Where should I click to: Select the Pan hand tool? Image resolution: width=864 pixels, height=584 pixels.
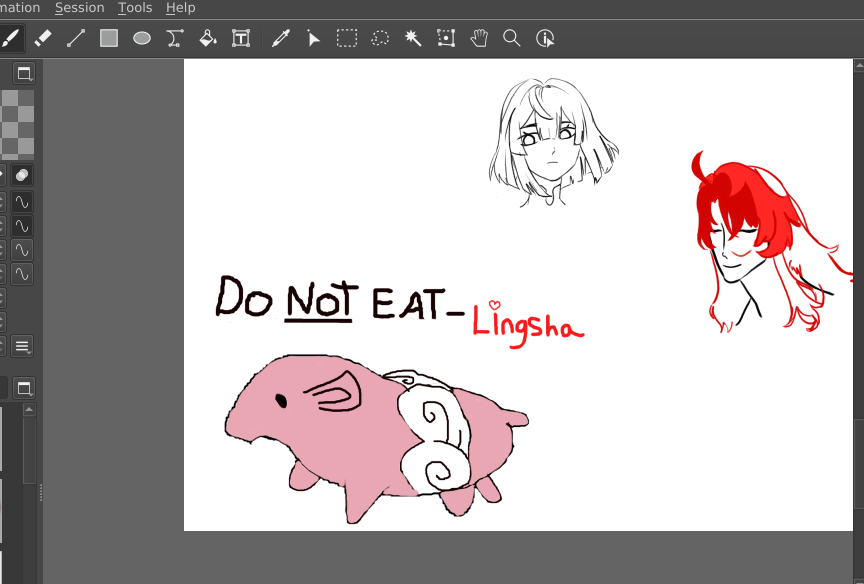click(x=479, y=39)
